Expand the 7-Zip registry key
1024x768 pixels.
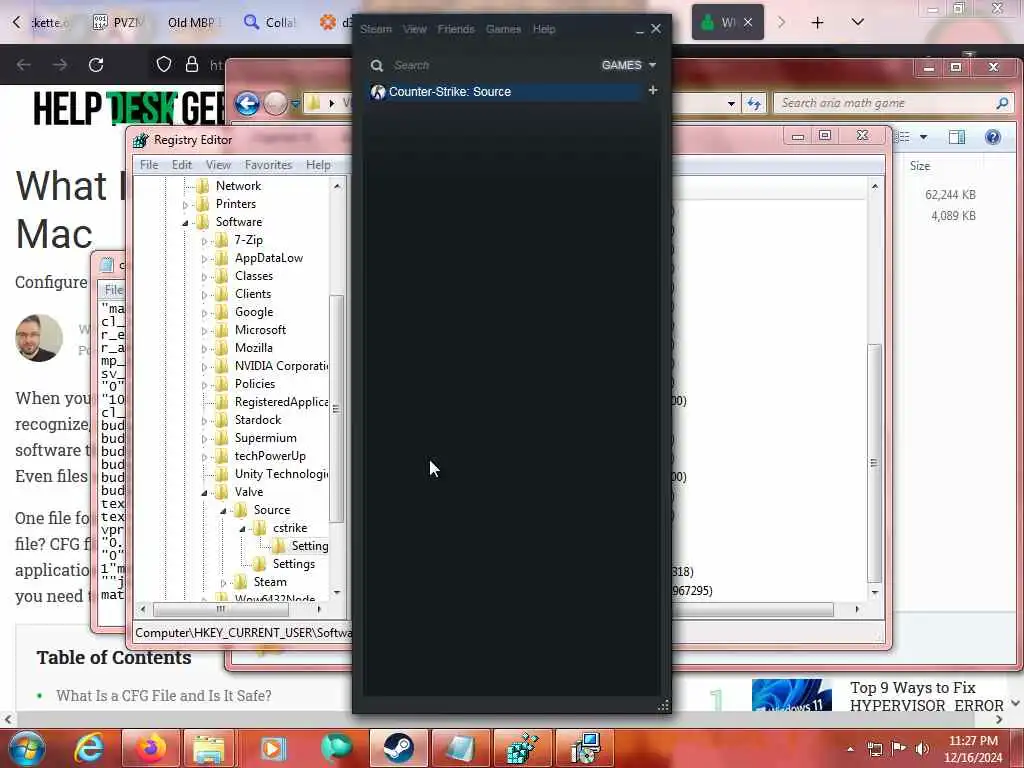[204, 241]
